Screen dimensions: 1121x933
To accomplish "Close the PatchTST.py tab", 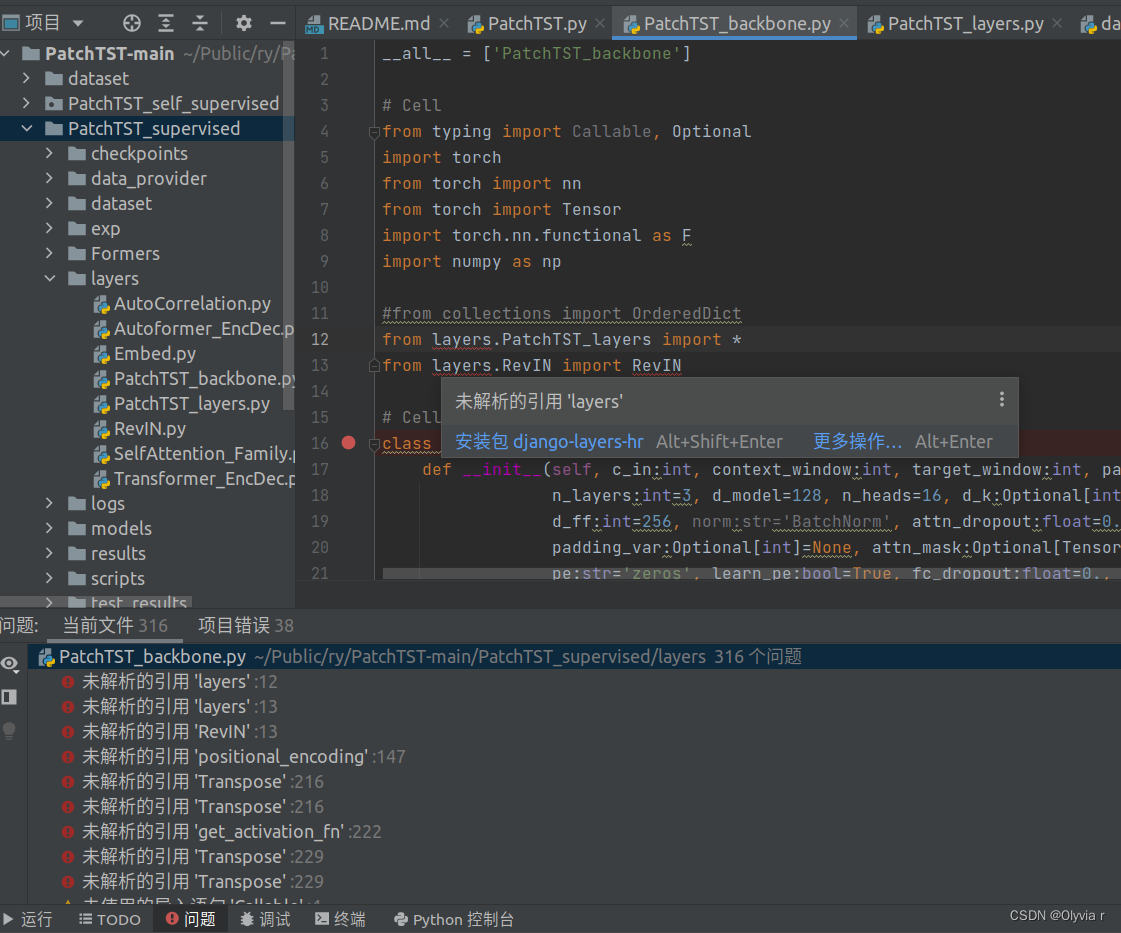I will pos(600,24).
